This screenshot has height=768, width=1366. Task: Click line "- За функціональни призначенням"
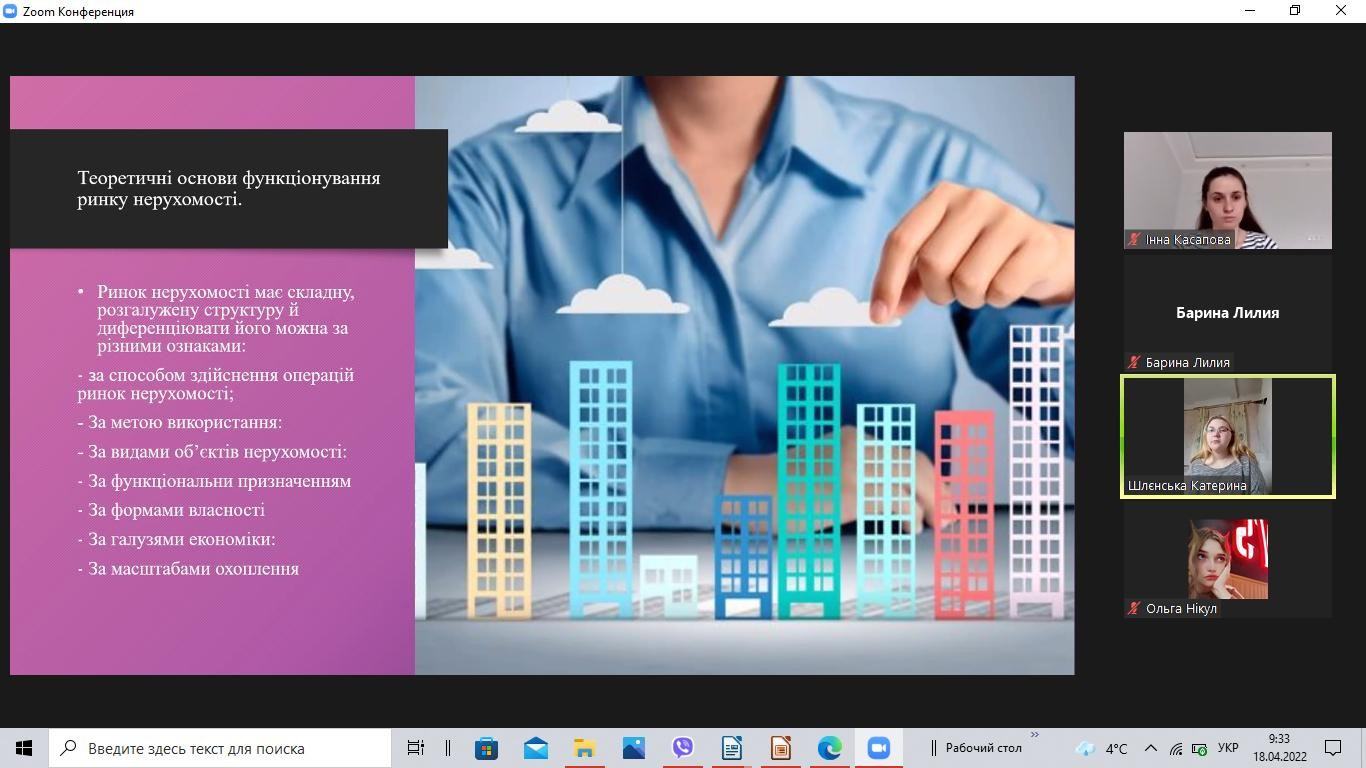[x=214, y=481]
